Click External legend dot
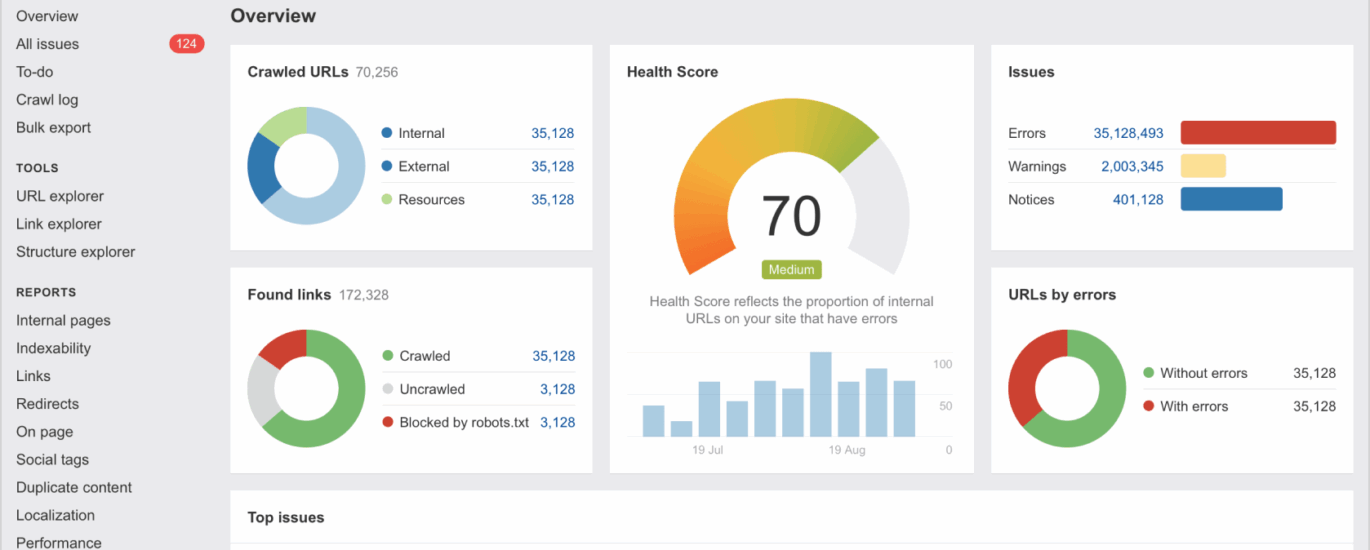Screen dimensions: 1370x550 point(387,166)
